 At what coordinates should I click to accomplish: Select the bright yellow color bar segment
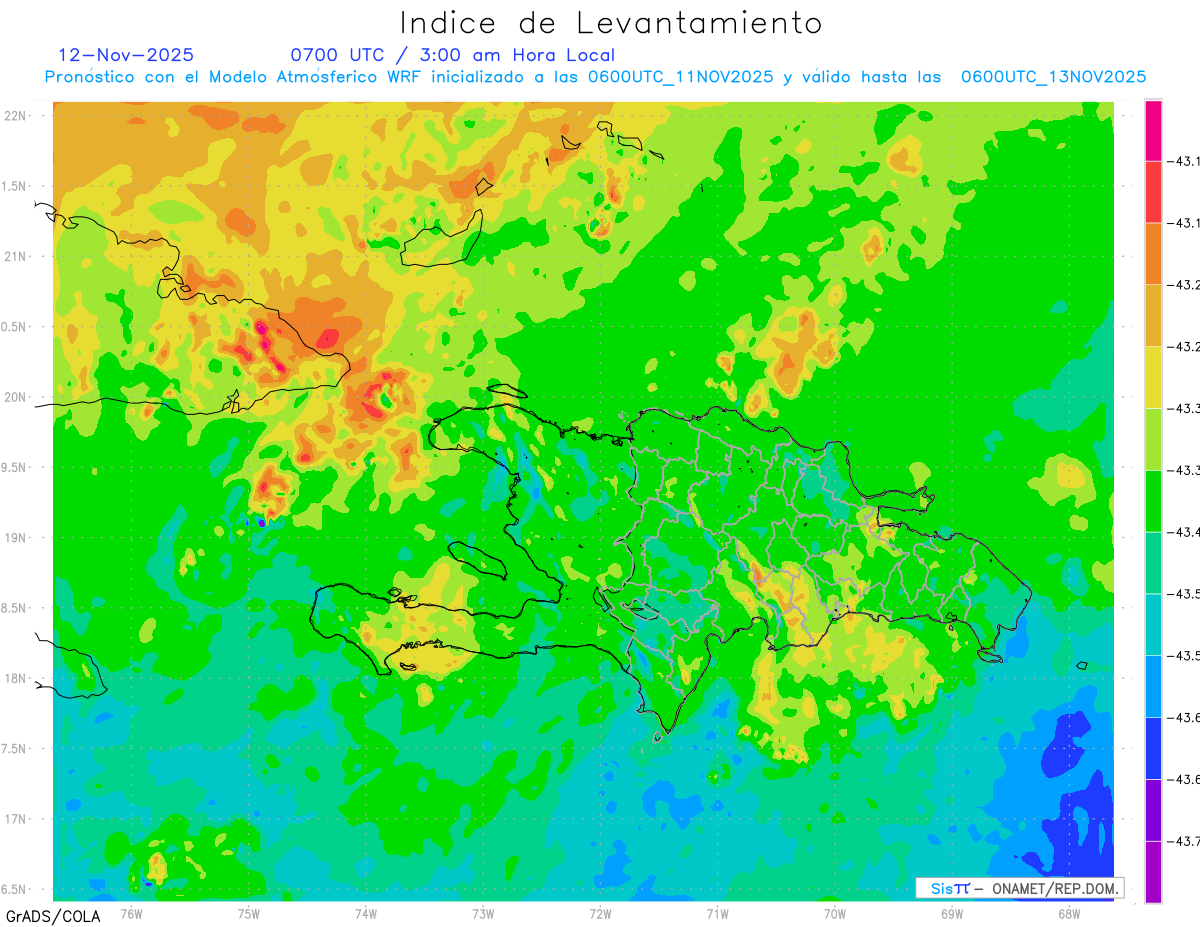[1153, 377]
